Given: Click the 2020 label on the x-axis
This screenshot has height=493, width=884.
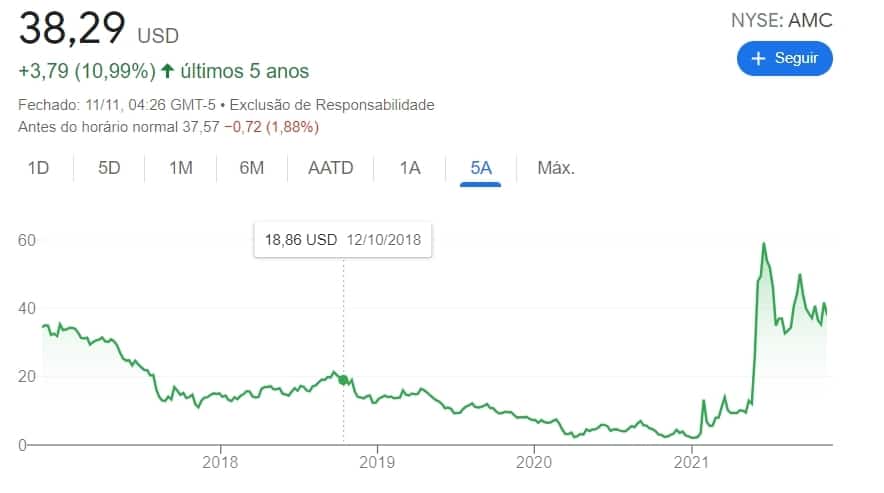Looking at the screenshot, I should [534, 463].
